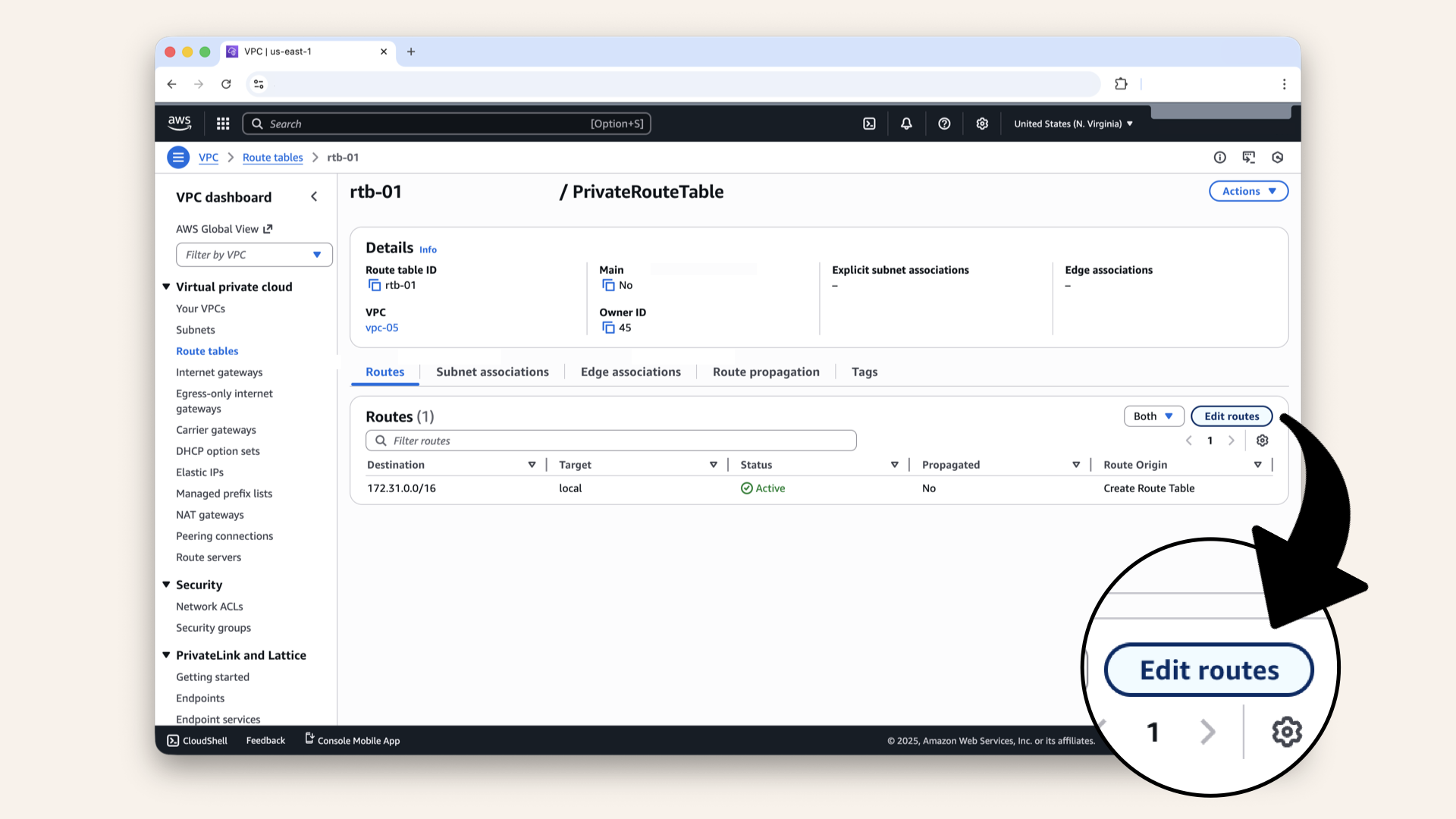This screenshot has width=1456, height=819.
Task: Open the settings gear in the top navigation
Action: 982,123
